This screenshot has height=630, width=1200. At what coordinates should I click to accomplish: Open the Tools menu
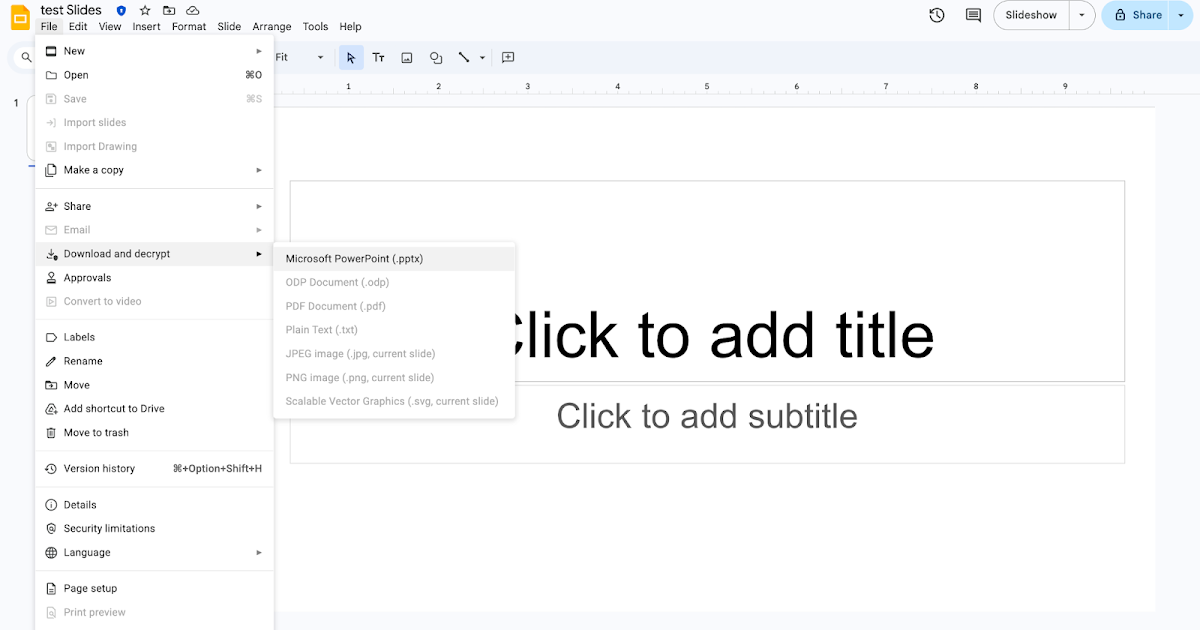315,26
